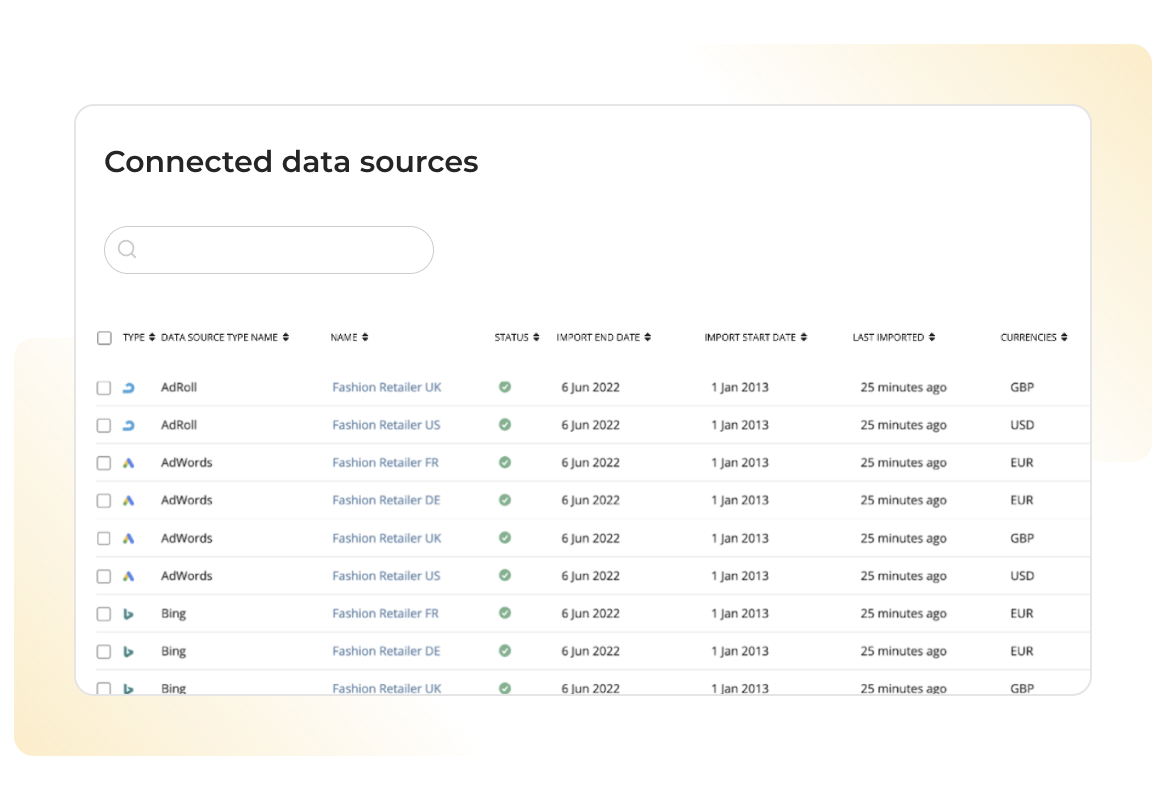The width and height of the screenshot is (1168, 800).
Task: Sort by DATA SOURCE TYPE NAME column
Action: point(225,337)
